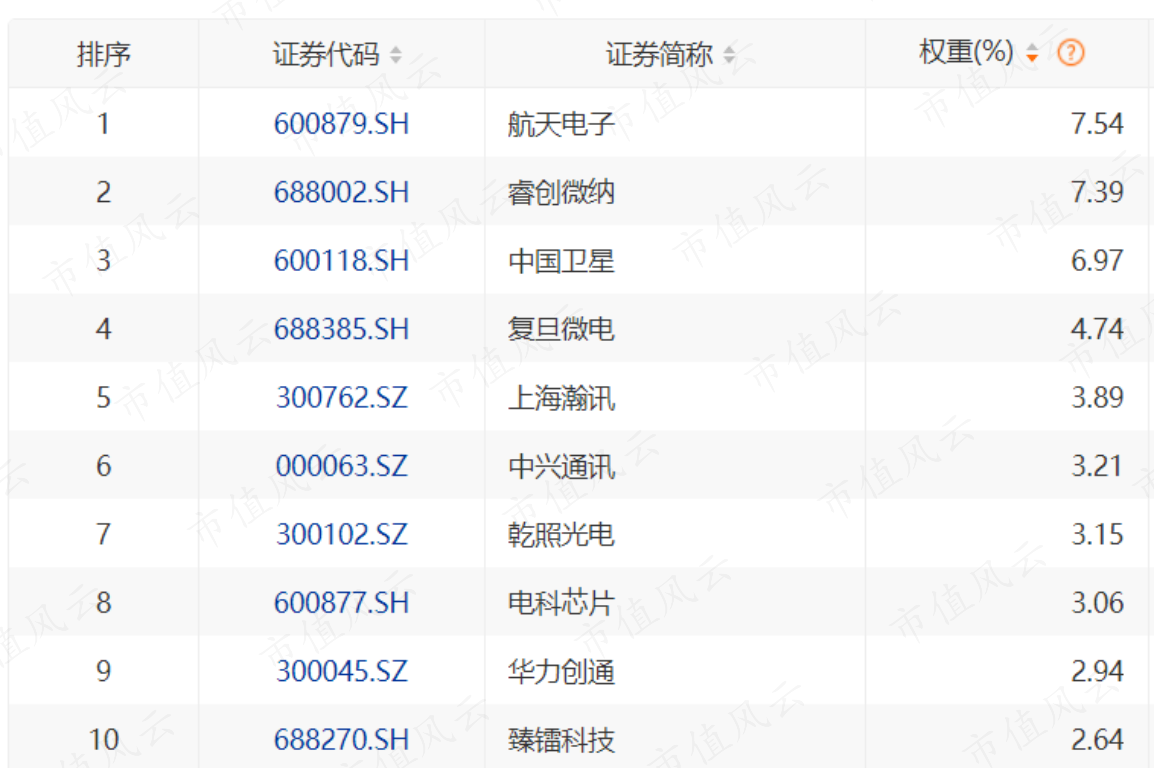
Task: Select the name 中兴通讯
Action: [x=561, y=466]
